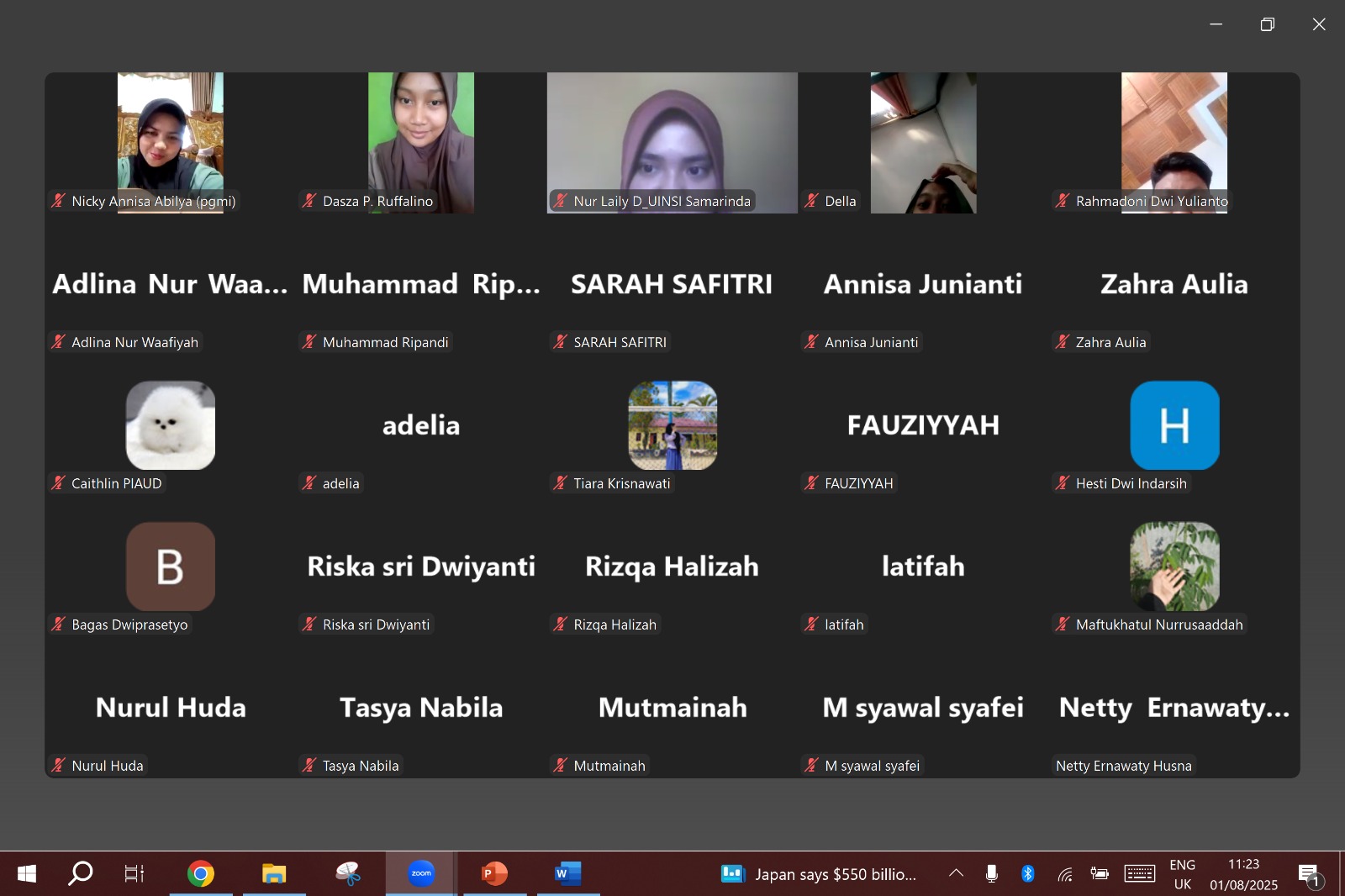Viewport: 1345px width, 896px height.
Task: Click large 'Zahra Aulia' tile name
Action: point(1174,284)
